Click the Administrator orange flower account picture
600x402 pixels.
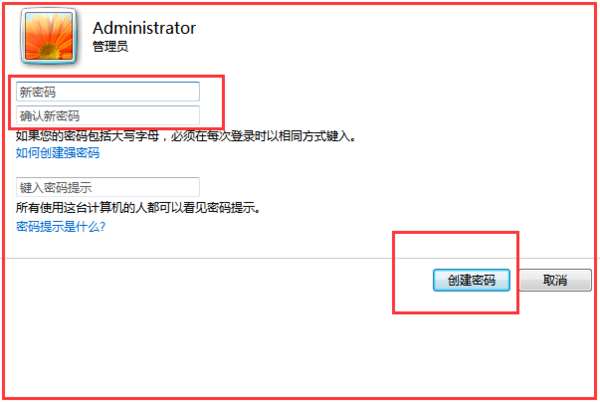(49, 36)
